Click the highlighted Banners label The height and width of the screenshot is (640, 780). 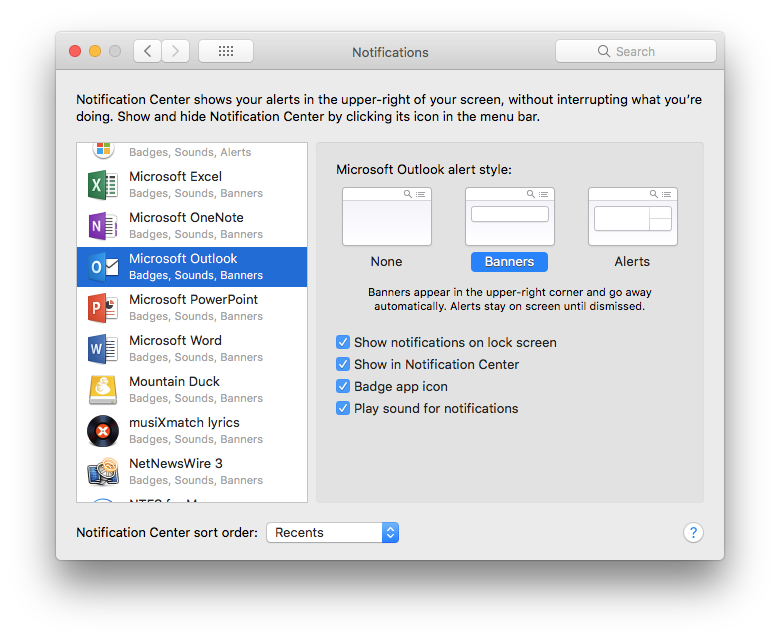pyautogui.click(x=509, y=262)
